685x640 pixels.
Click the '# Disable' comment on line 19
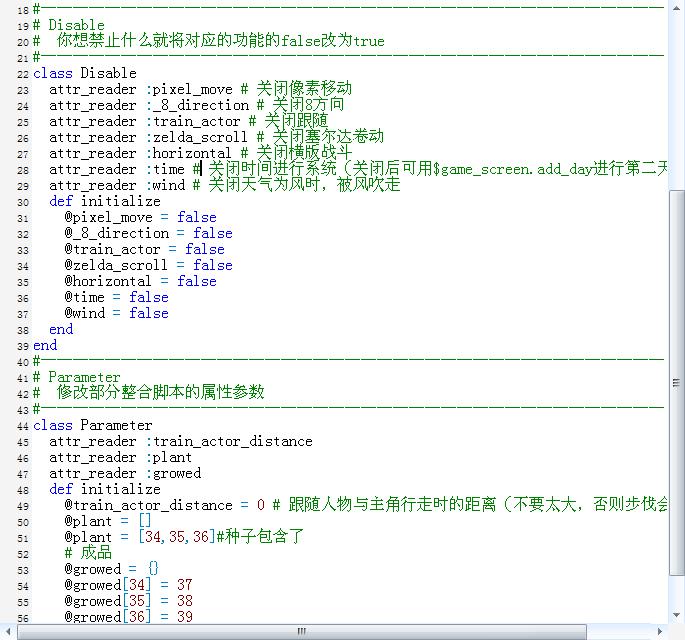[69, 25]
